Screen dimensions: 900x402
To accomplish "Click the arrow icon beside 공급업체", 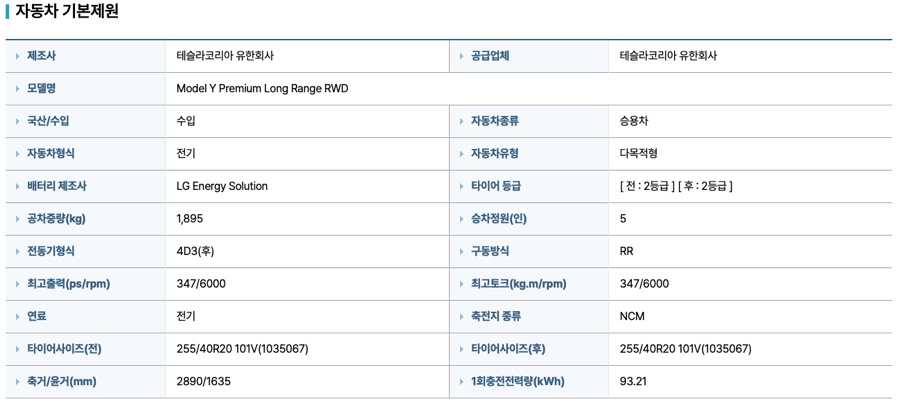I will pos(461,56).
